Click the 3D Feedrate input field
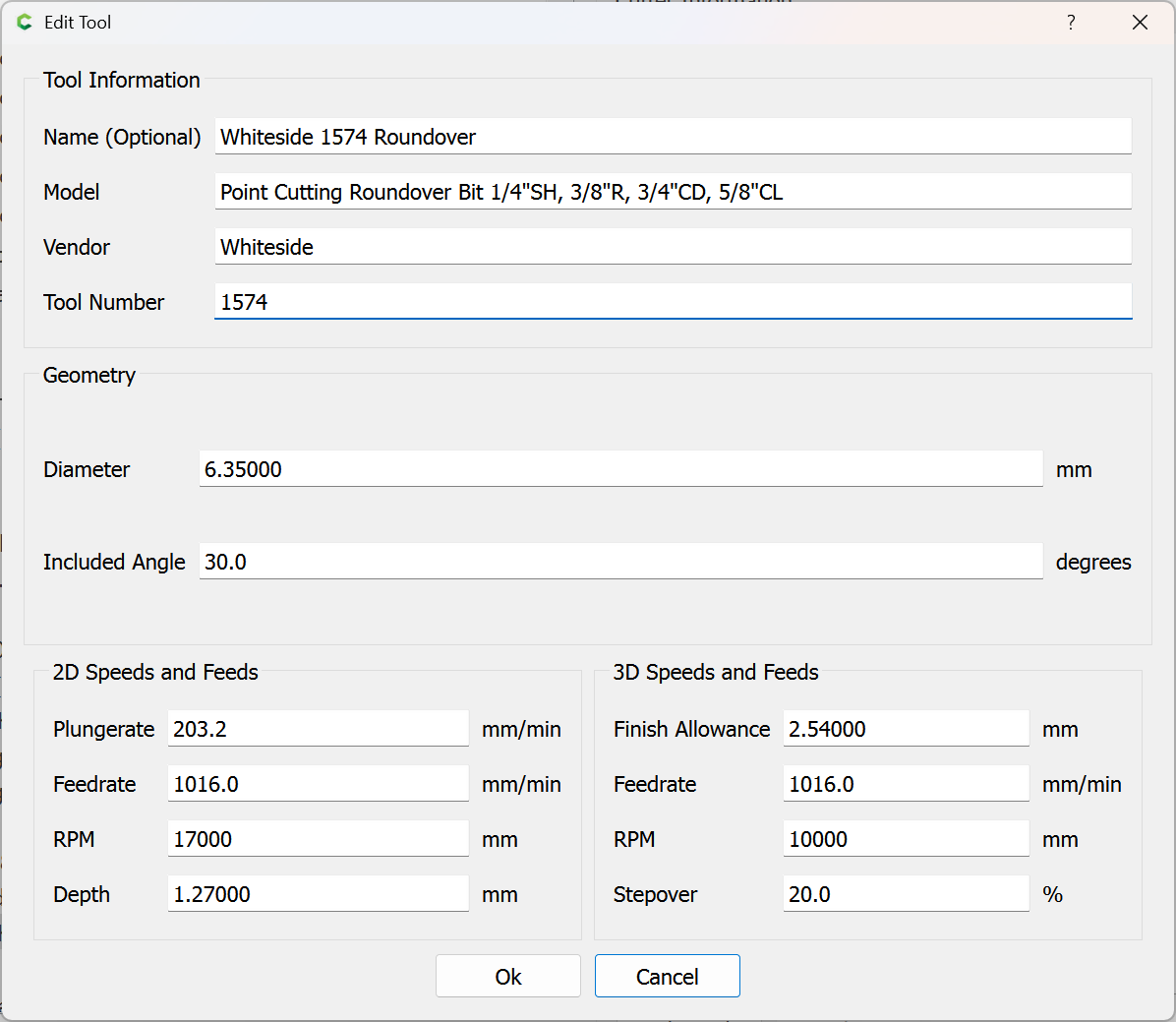This screenshot has width=1176, height=1022. coord(906,784)
